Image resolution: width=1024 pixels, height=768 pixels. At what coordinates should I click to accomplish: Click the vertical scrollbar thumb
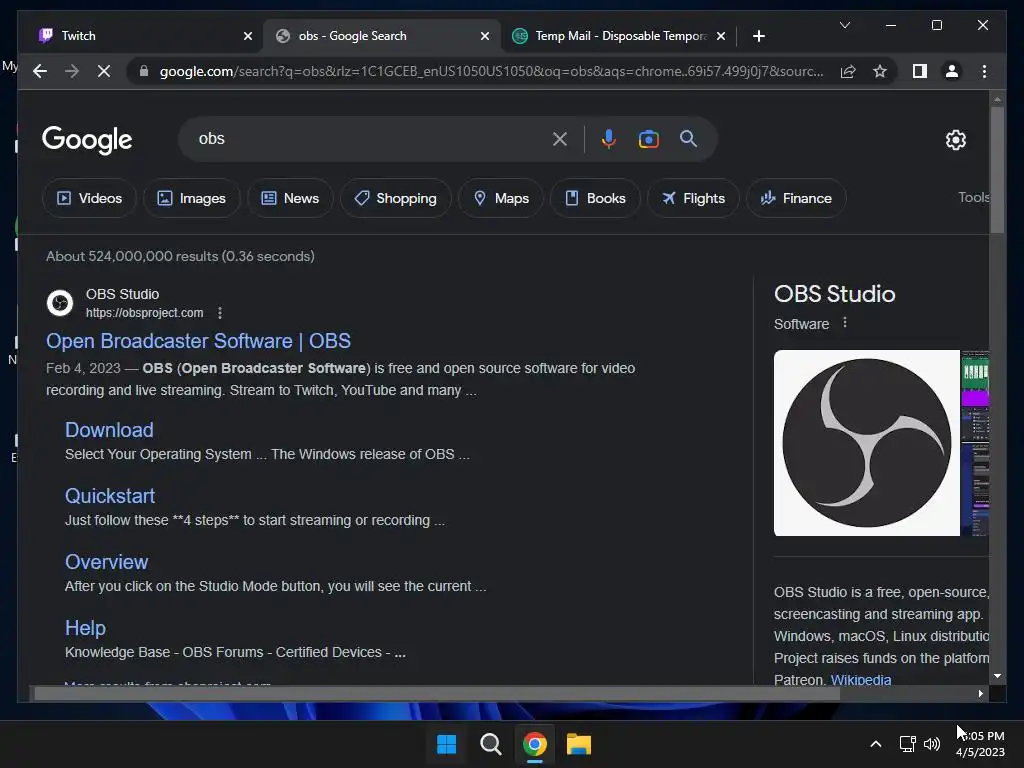pyautogui.click(x=997, y=170)
